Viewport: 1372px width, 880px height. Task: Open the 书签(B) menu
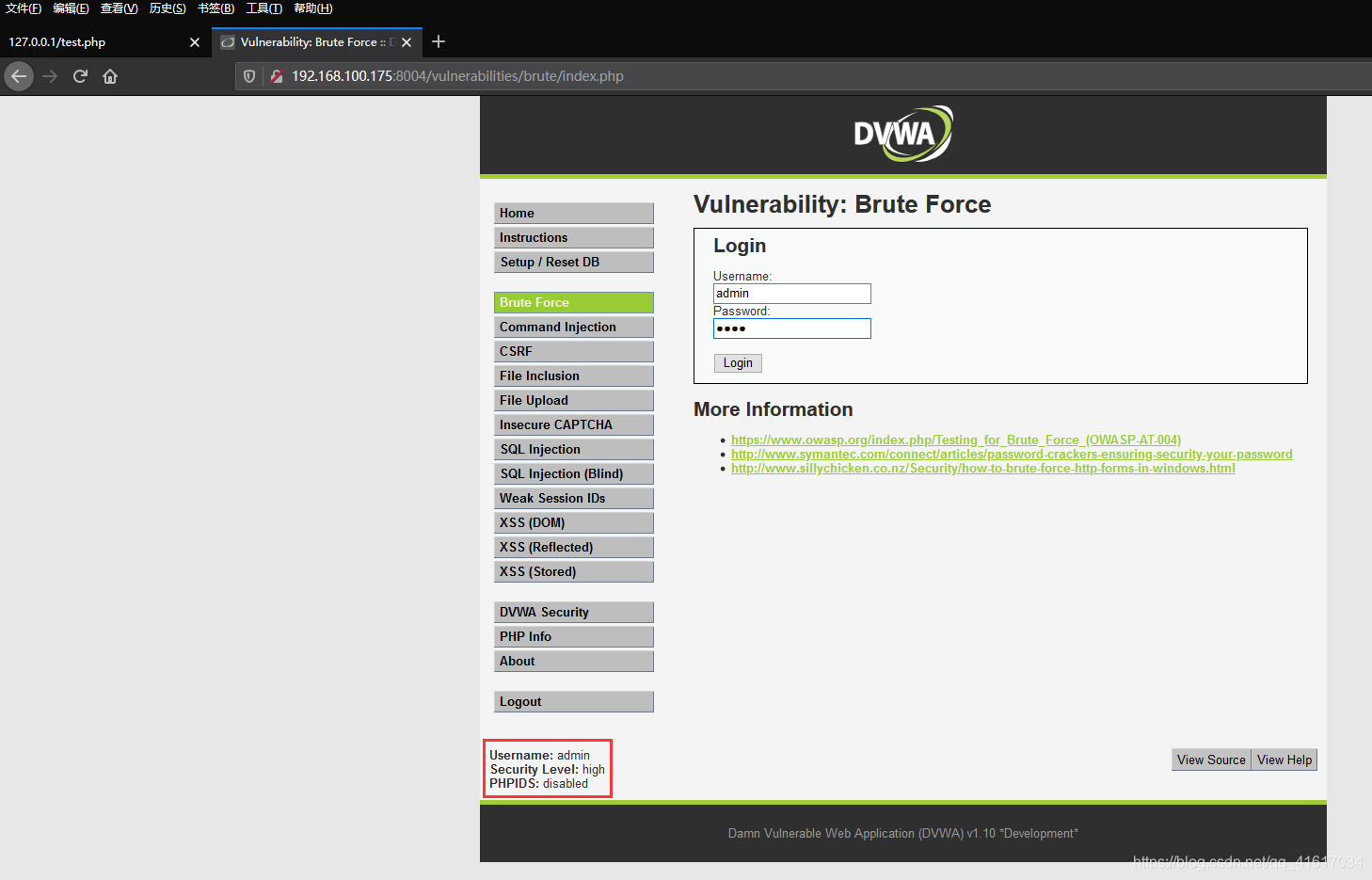point(216,8)
